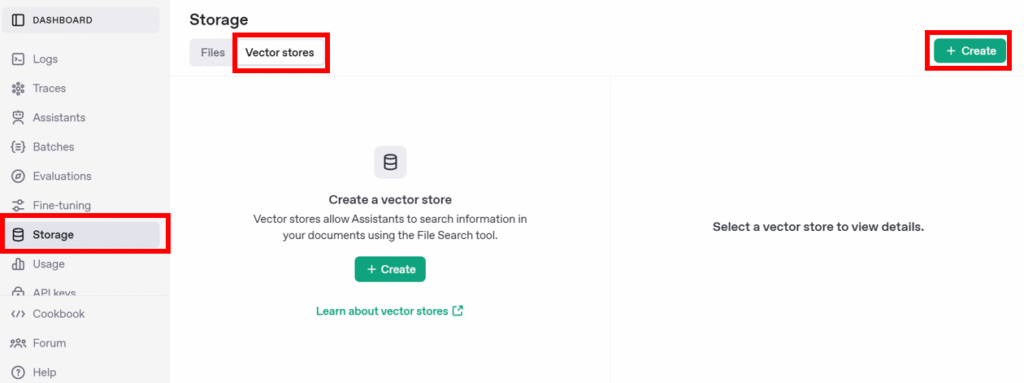Image resolution: width=1024 pixels, height=383 pixels.
Task: Switch to the Files tab
Action: 213,52
